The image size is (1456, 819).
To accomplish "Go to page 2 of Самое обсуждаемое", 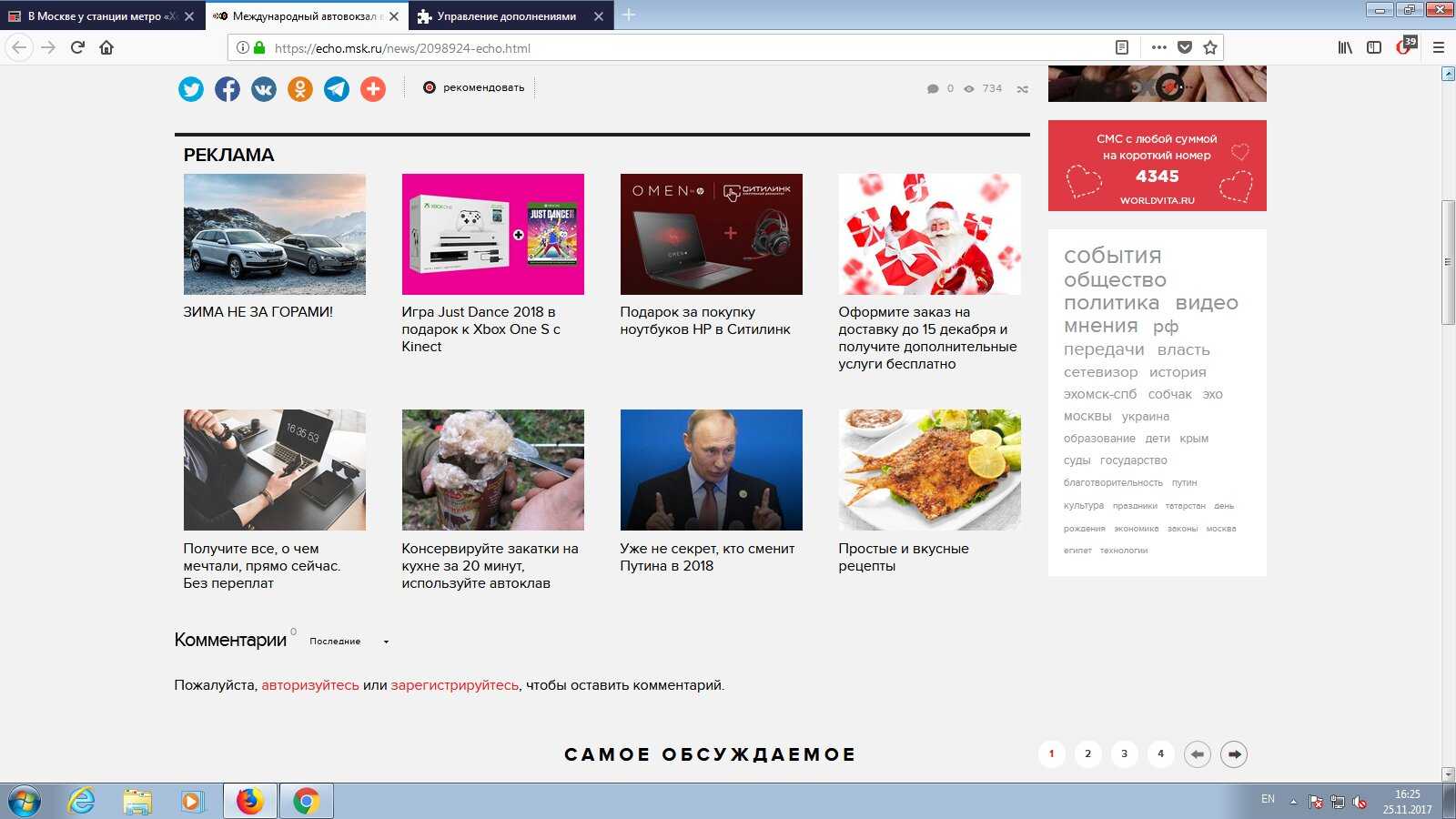I will point(1088,754).
